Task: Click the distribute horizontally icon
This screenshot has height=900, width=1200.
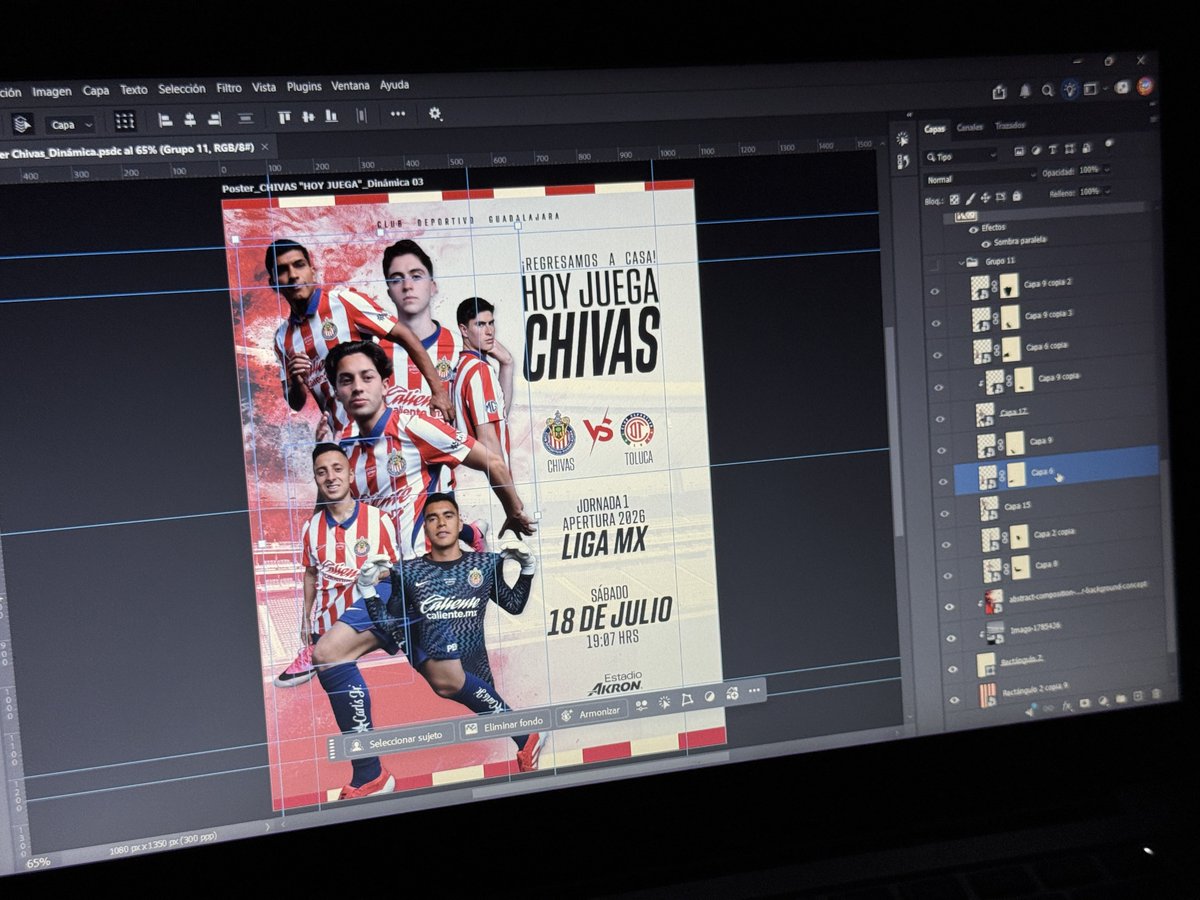Action: pos(361,115)
